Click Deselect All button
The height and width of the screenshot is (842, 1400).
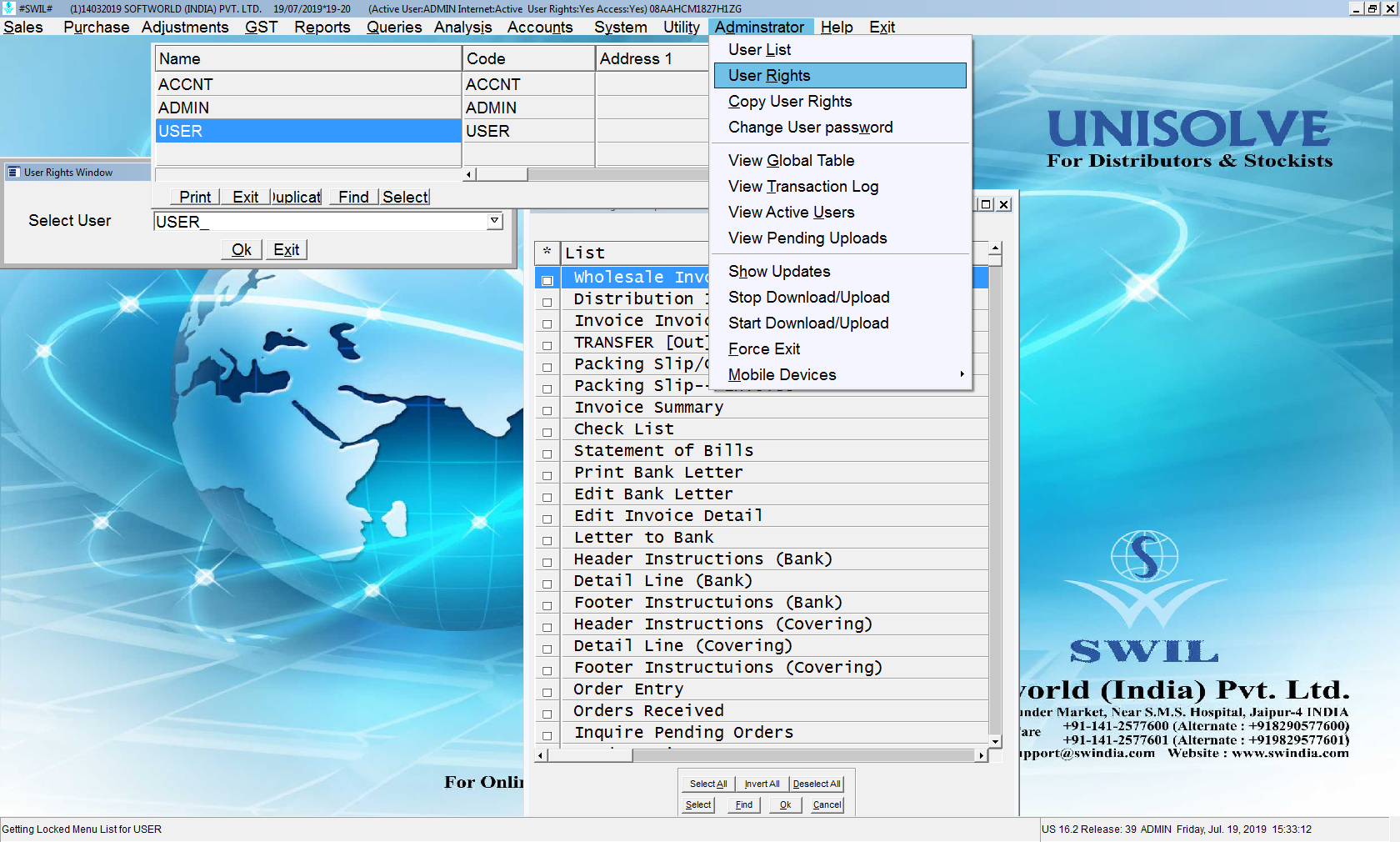click(x=817, y=784)
